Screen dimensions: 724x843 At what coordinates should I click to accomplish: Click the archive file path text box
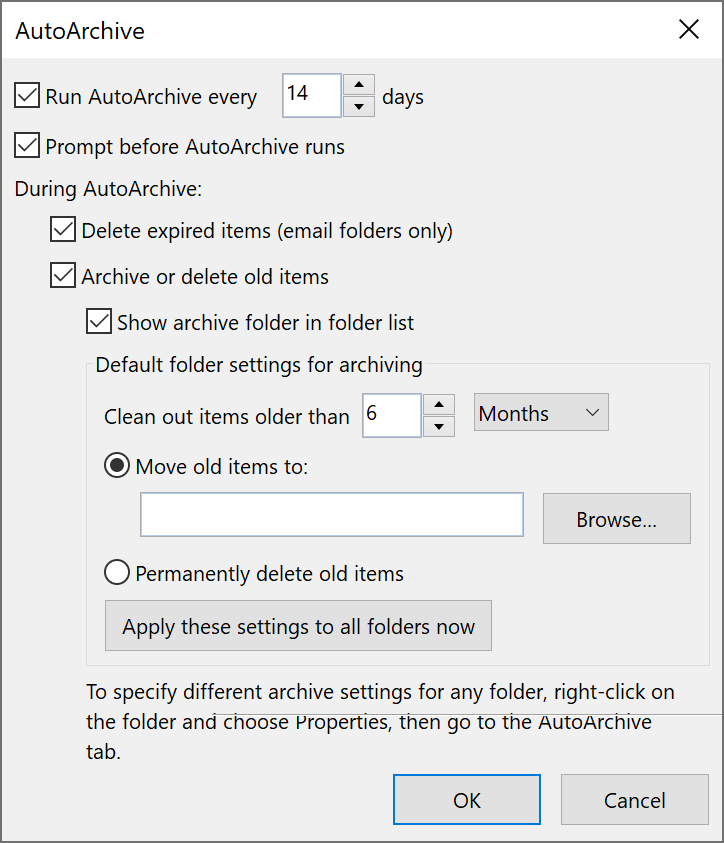pos(332,515)
